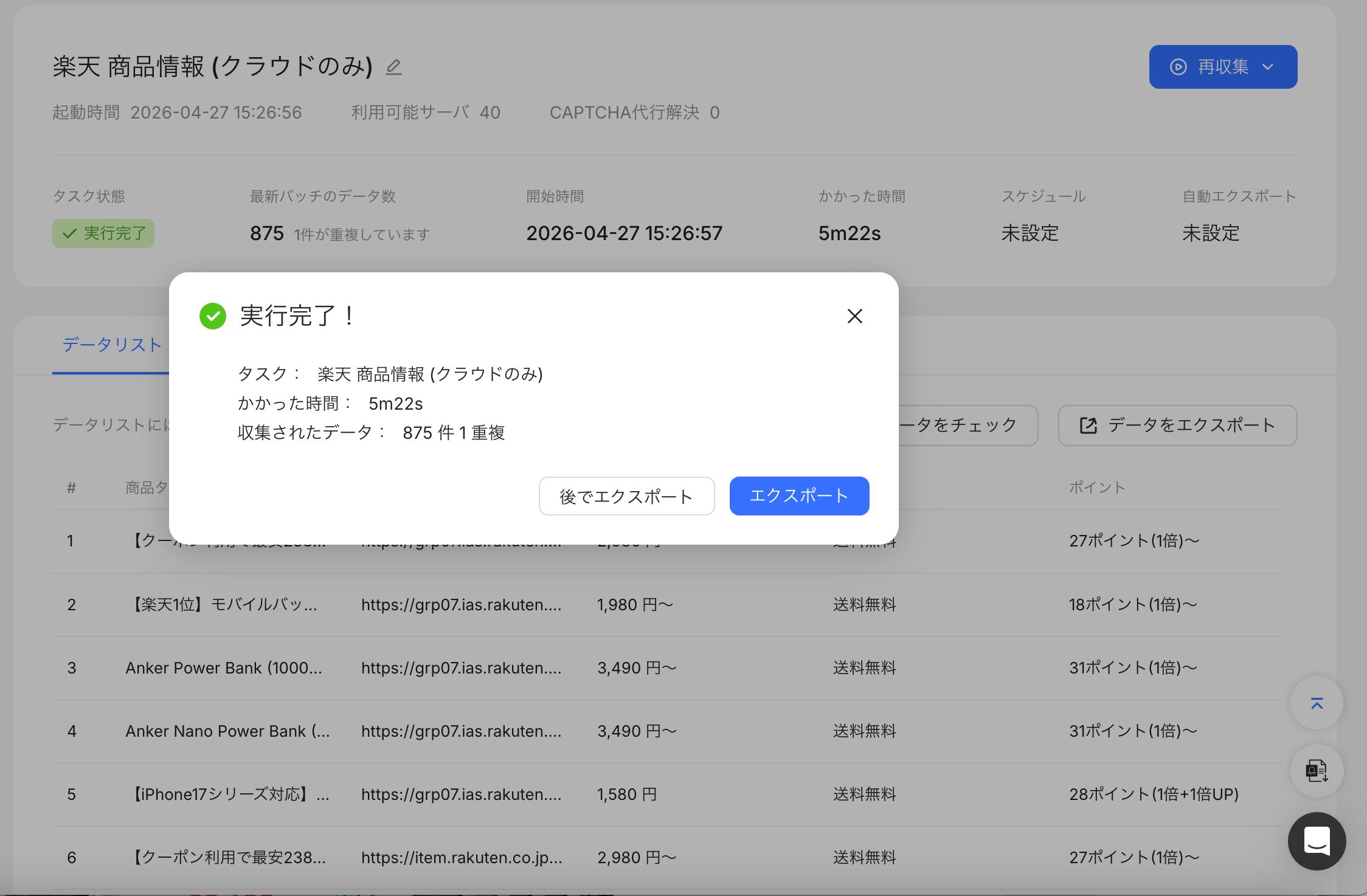Click the pencil icon to rename the task

tap(394, 67)
